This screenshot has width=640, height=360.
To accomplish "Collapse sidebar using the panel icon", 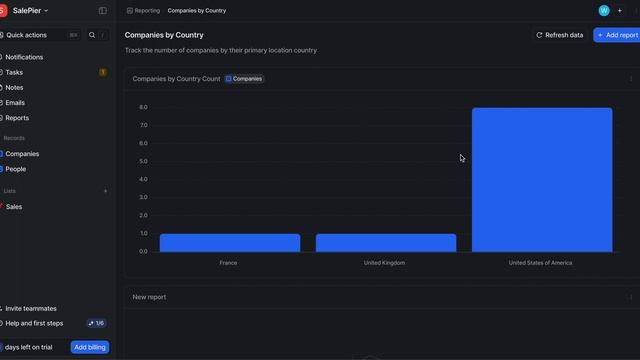I will pyautogui.click(x=102, y=11).
